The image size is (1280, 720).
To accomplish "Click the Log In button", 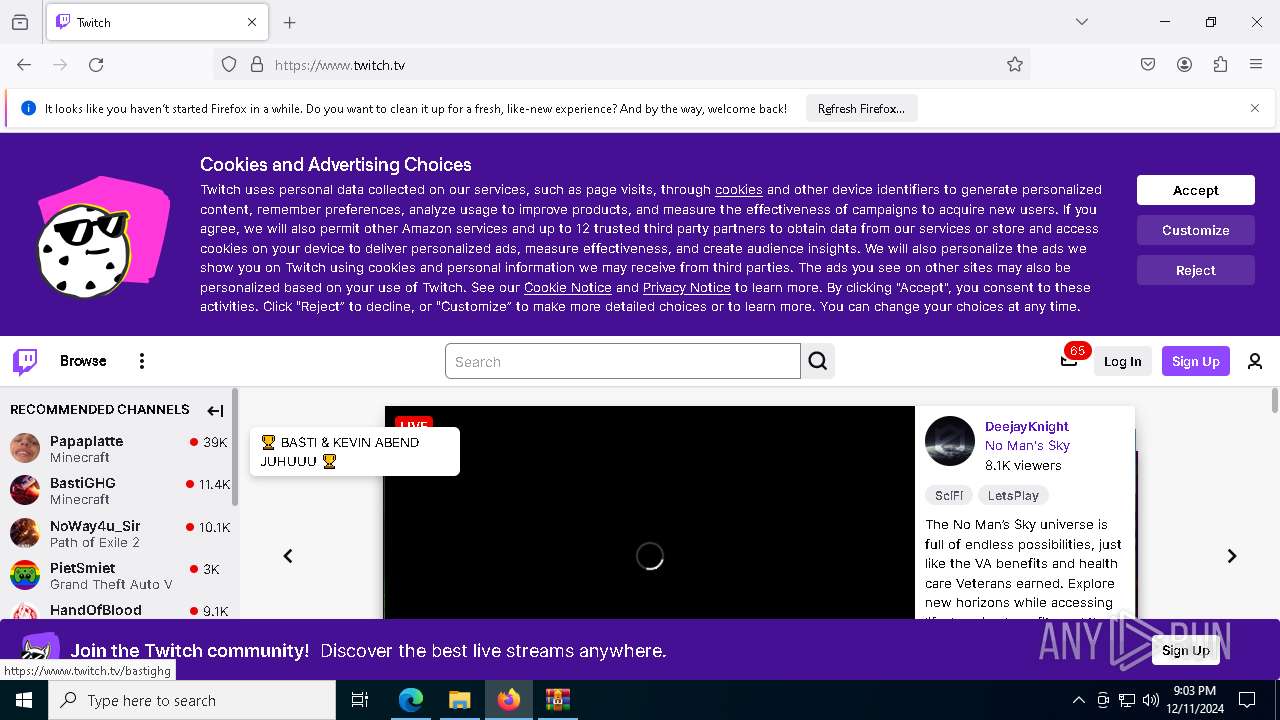I will click(1122, 361).
